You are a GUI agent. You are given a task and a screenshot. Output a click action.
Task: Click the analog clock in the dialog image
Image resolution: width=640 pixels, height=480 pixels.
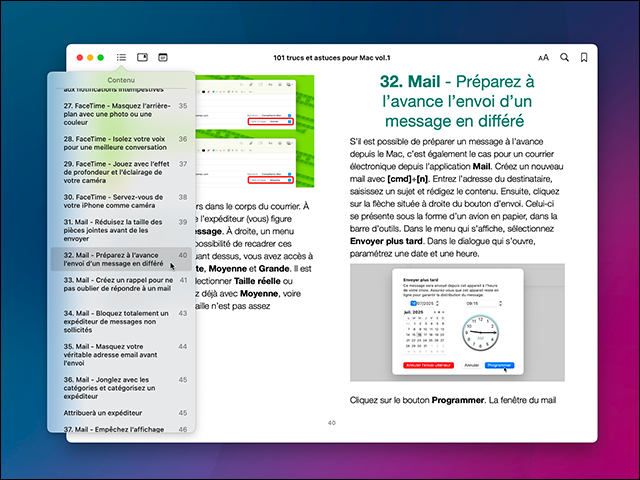[480, 333]
